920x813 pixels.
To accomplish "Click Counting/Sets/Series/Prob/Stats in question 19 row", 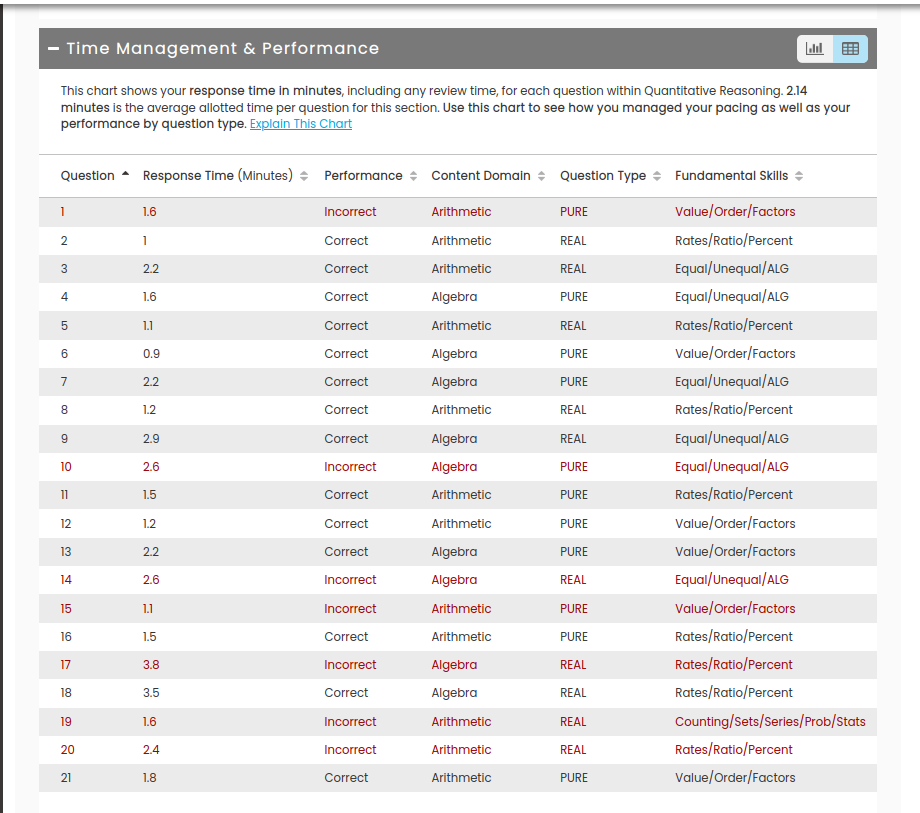I will [x=770, y=722].
